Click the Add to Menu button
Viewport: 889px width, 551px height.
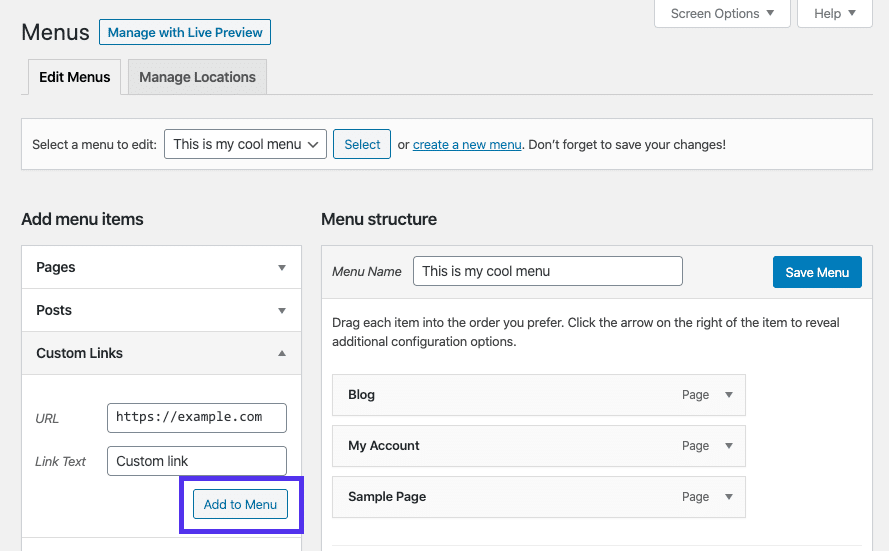coord(240,504)
